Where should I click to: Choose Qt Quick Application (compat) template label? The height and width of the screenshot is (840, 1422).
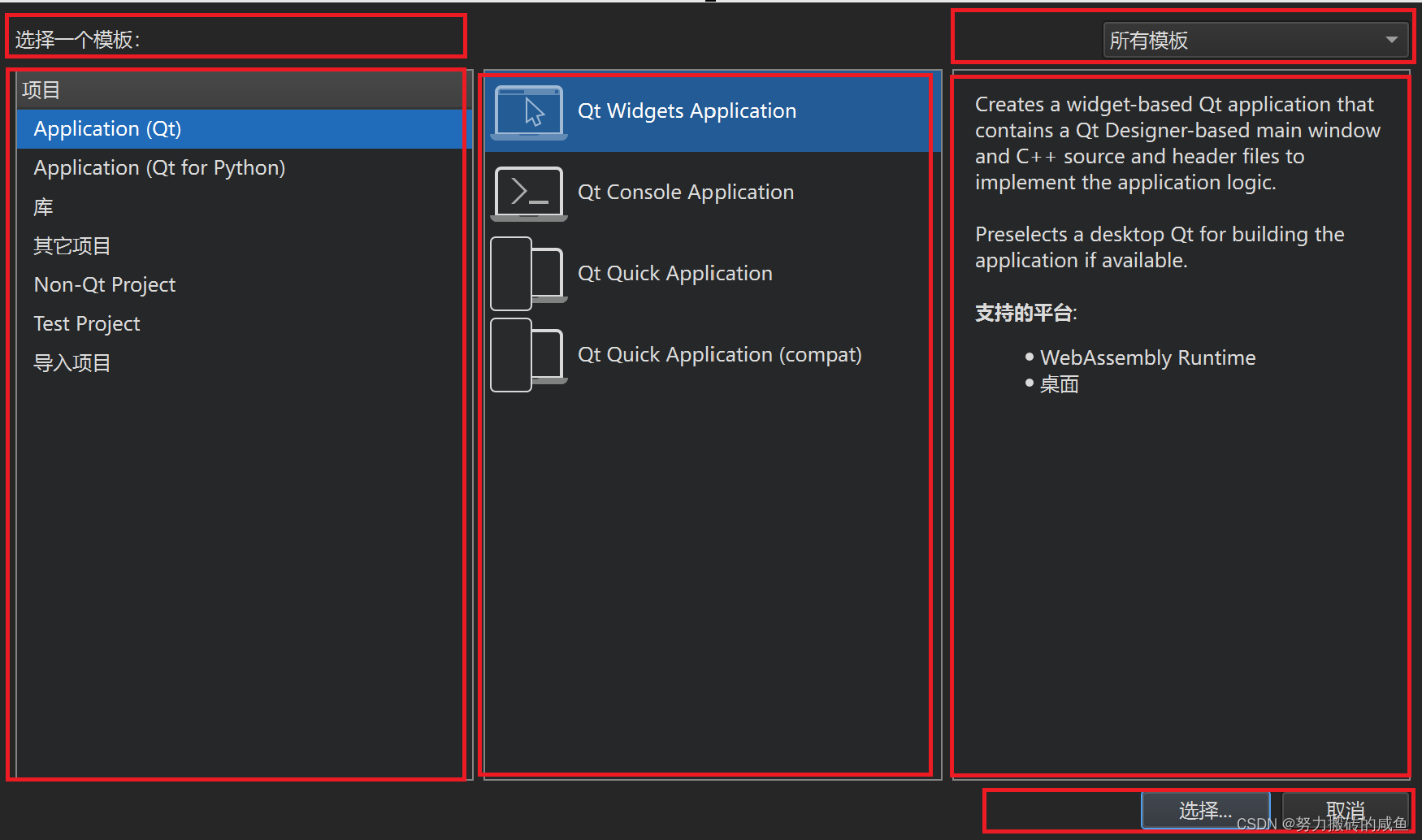(720, 355)
